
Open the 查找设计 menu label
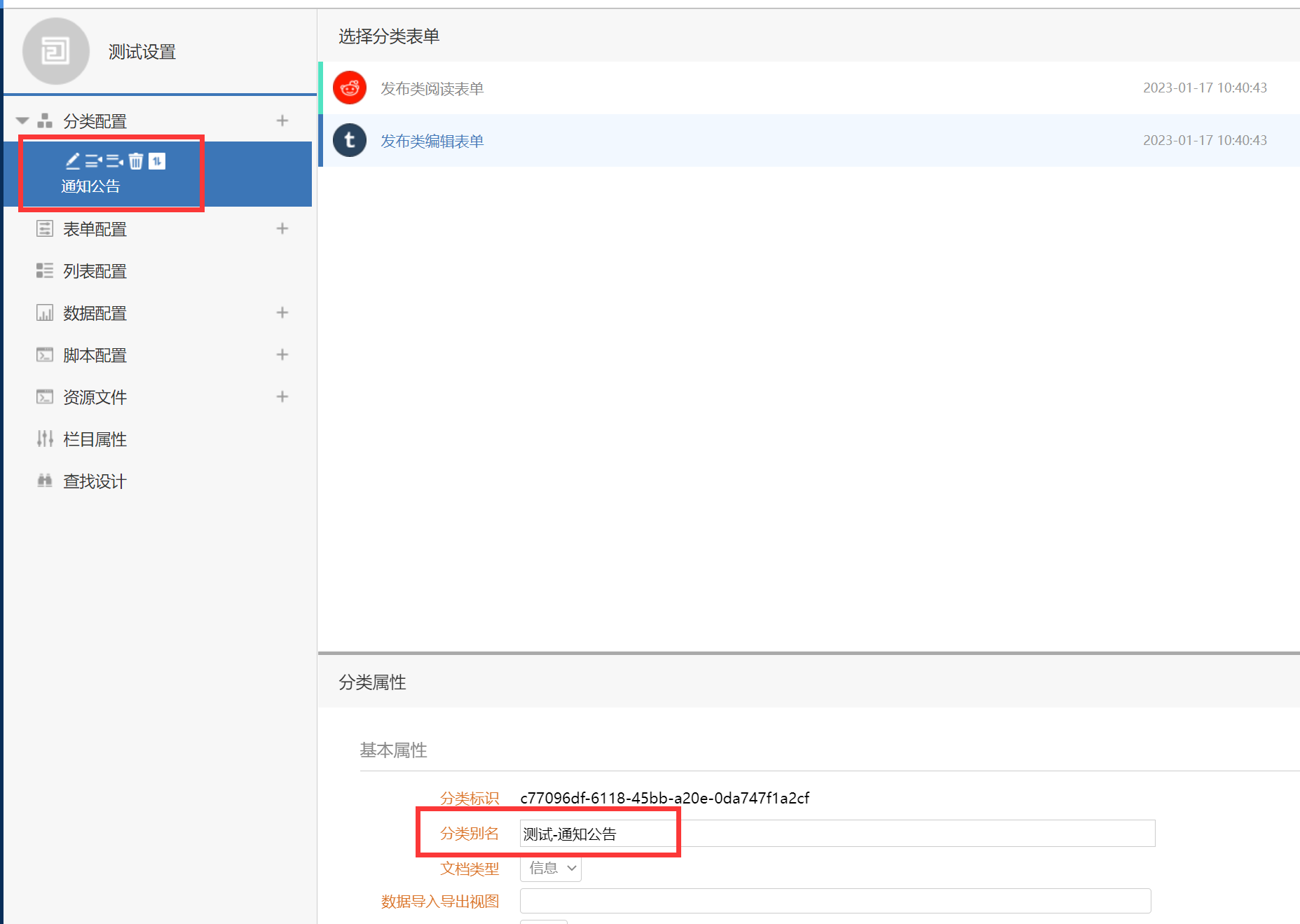coord(95,481)
